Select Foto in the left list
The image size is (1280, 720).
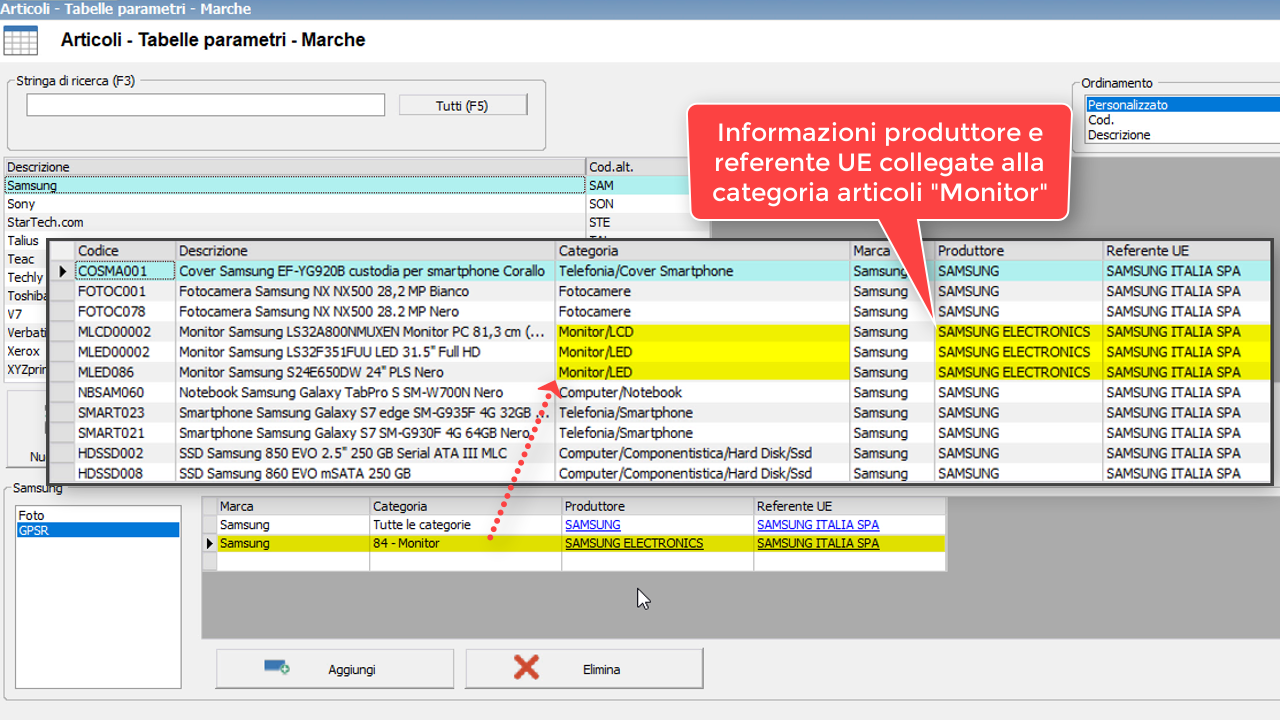(32, 516)
